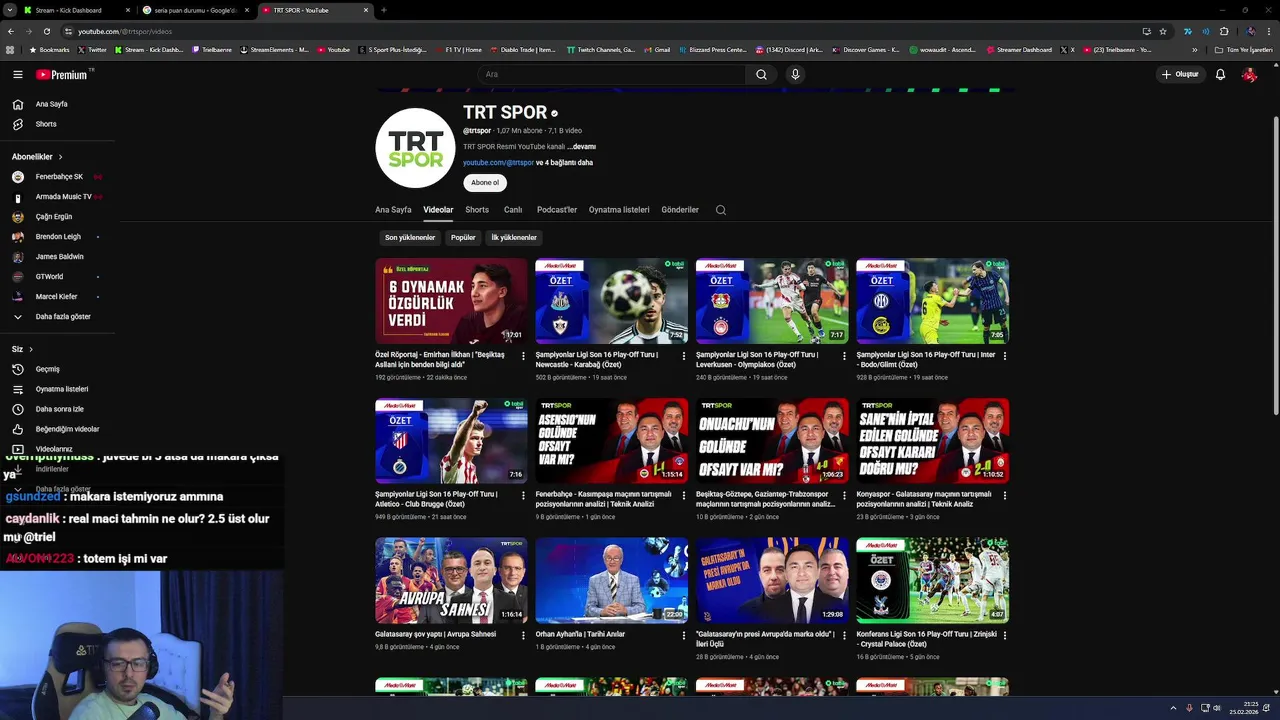Switch to seria puan durumu Google tab
Image resolution: width=1280 pixels, height=720 pixels.
coord(195,10)
